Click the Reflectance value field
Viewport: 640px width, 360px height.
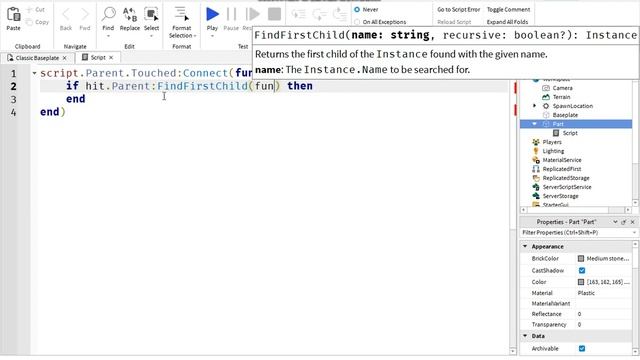pyautogui.click(x=604, y=314)
